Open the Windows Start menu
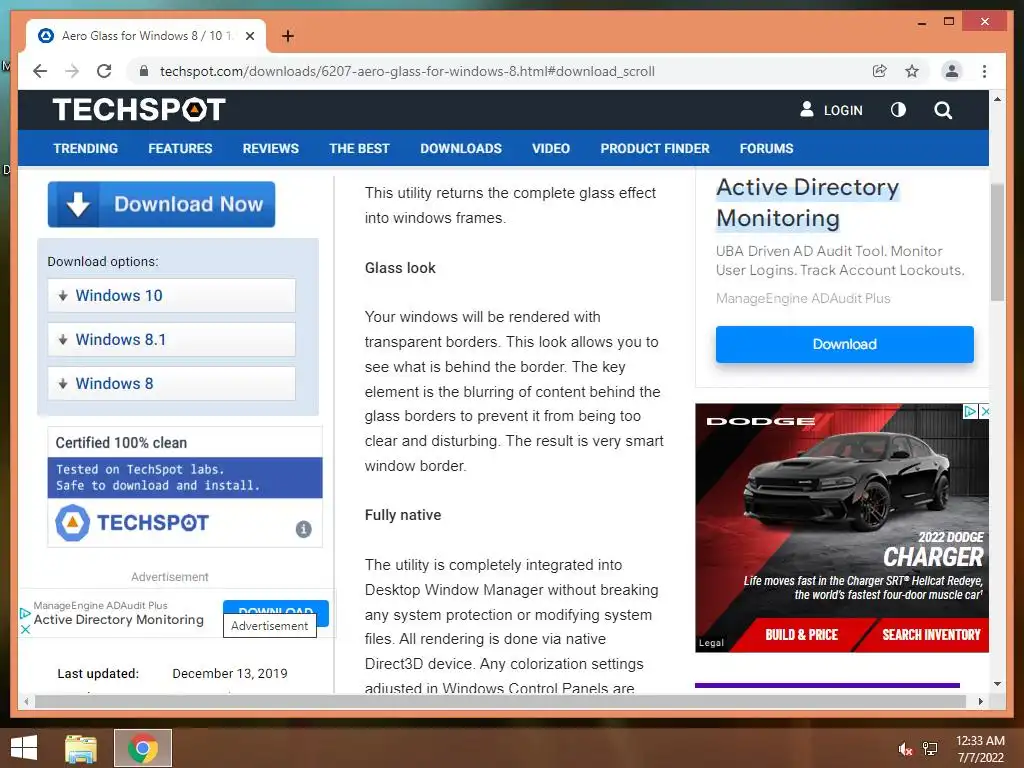 click(24, 748)
